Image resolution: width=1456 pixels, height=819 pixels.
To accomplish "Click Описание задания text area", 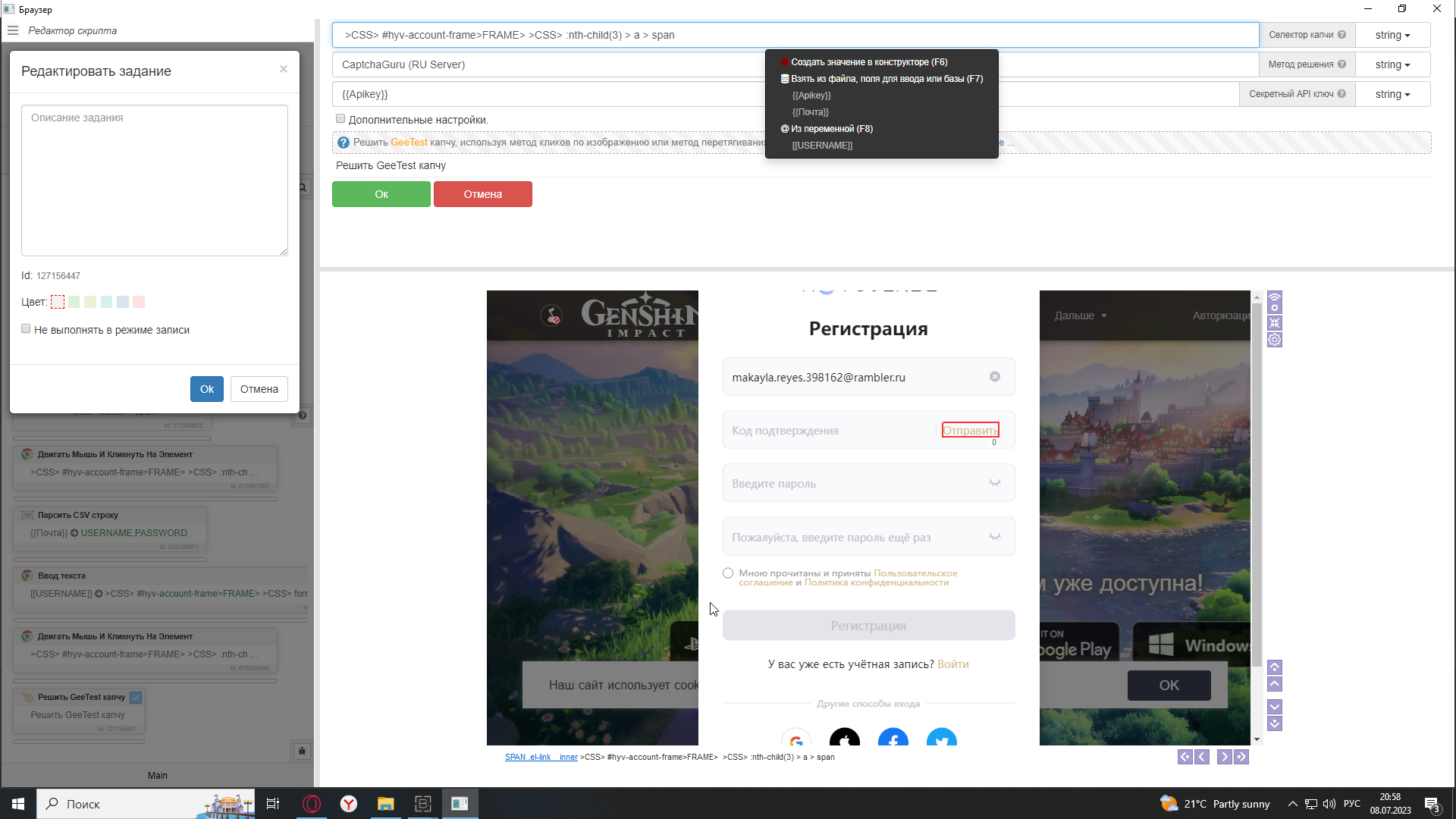I will pyautogui.click(x=155, y=180).
